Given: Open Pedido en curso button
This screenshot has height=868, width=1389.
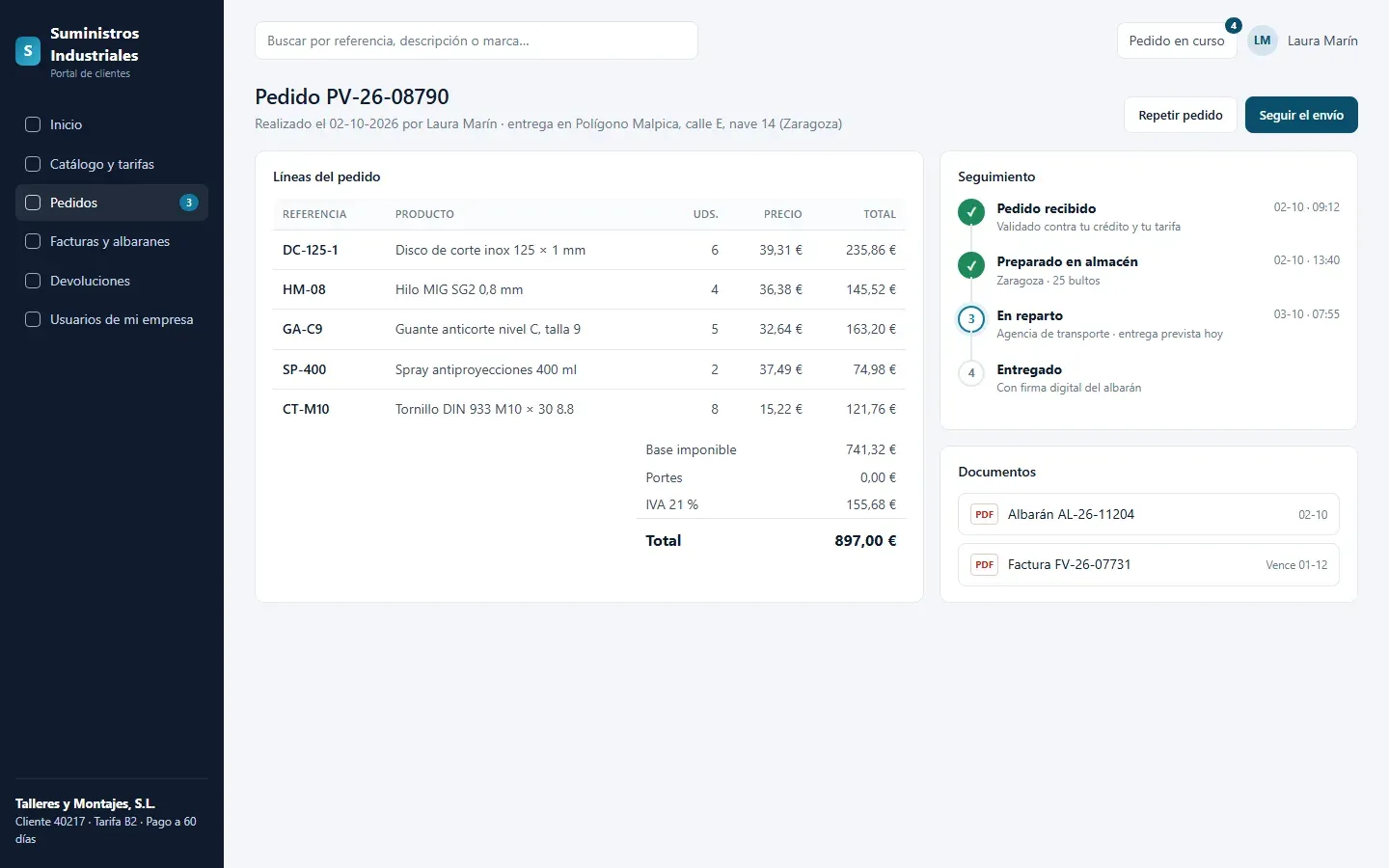Looking at the screenshot, I should (x=1177, y=41).
